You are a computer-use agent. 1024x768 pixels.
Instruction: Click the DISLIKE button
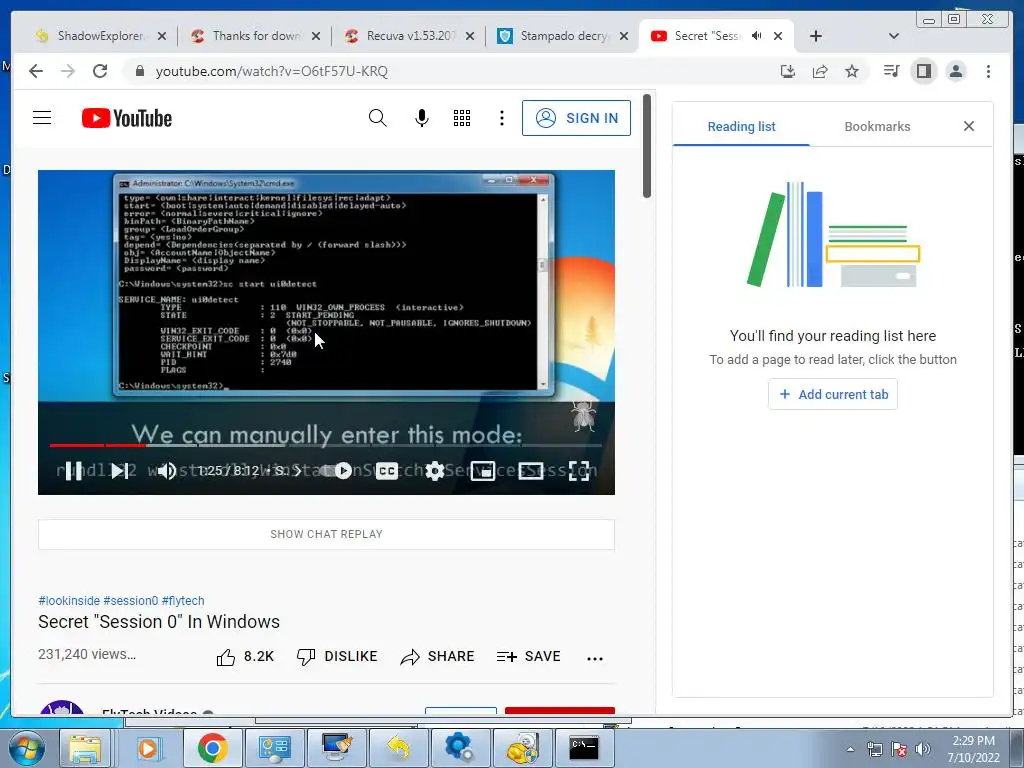coord(337,656)
